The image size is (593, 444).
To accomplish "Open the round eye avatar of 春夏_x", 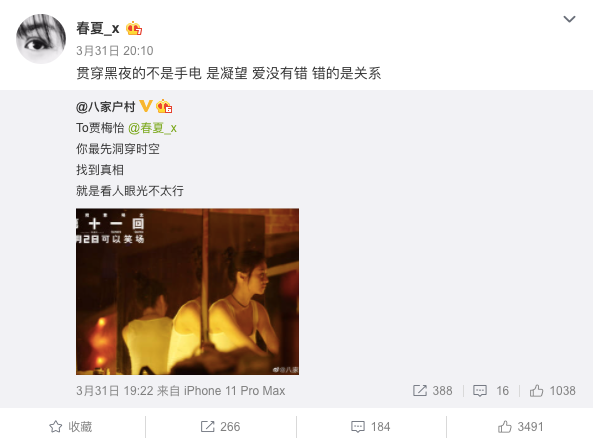I will 41,39.
